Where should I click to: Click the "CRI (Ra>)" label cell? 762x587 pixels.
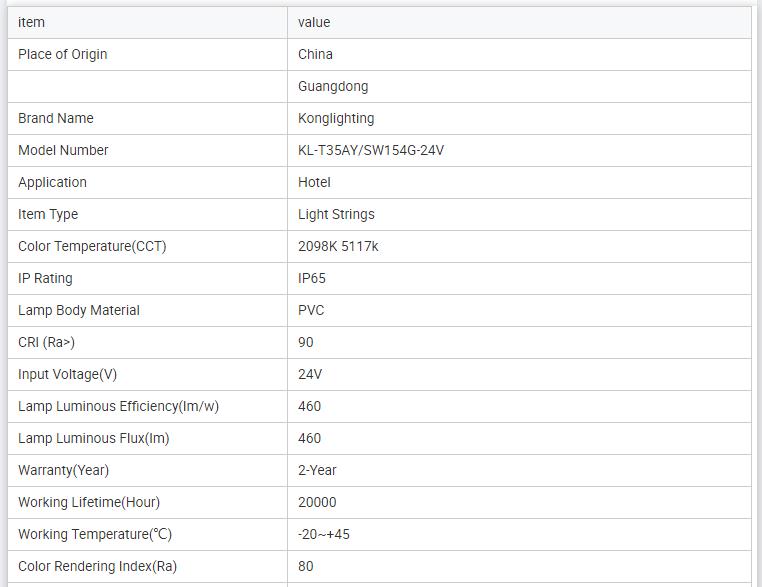46,342
